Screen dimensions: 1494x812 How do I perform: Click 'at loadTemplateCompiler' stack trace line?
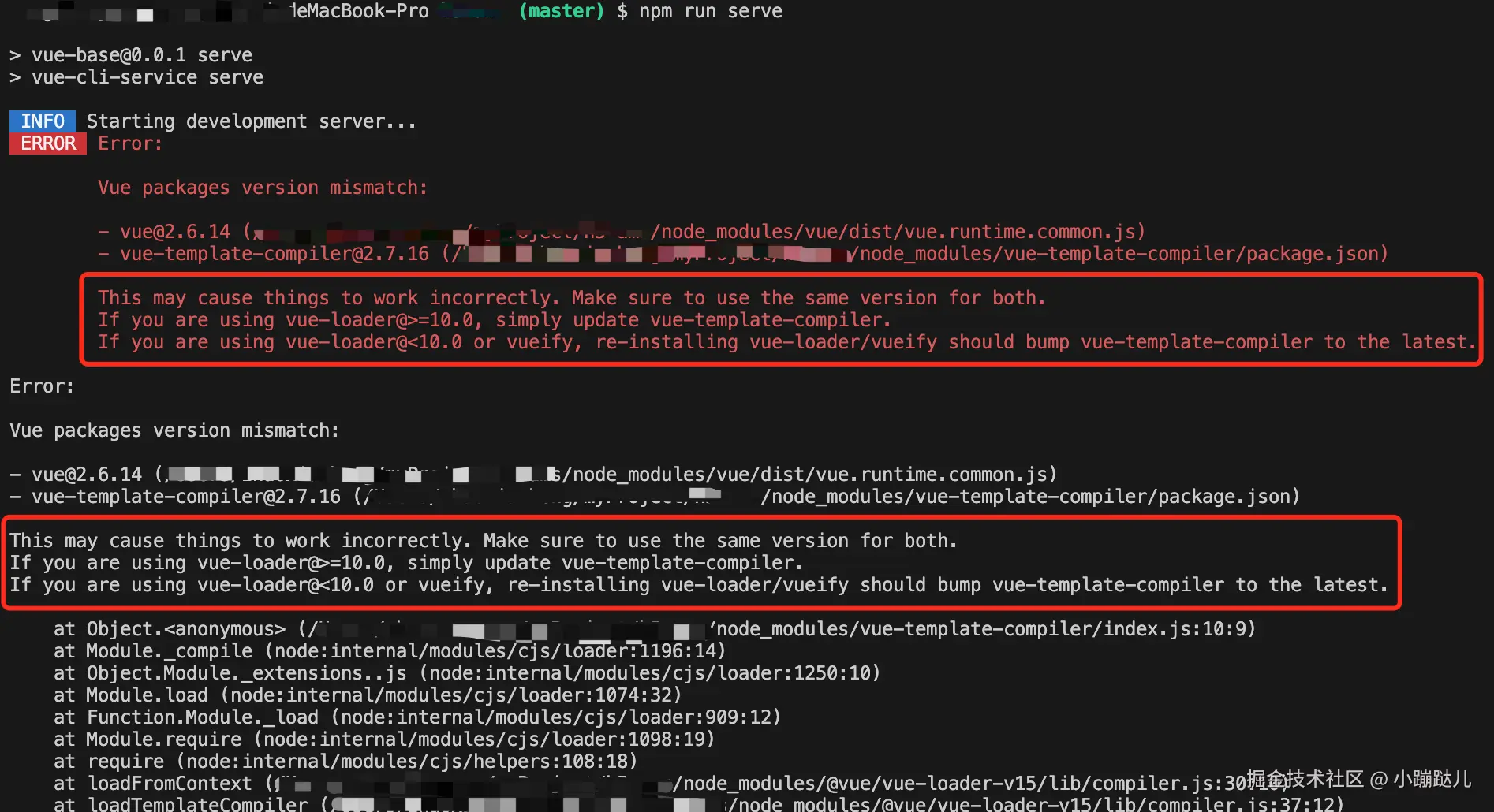(x=699, y=804)
